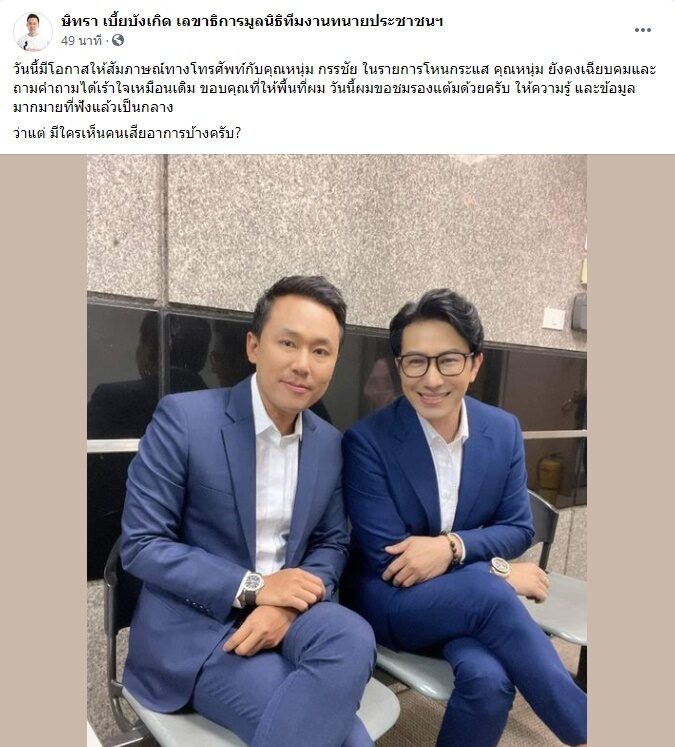675x747 pixels.
Task: Select the post's first text paragraph
Action: pyautogui.click(x=334, y=89)
